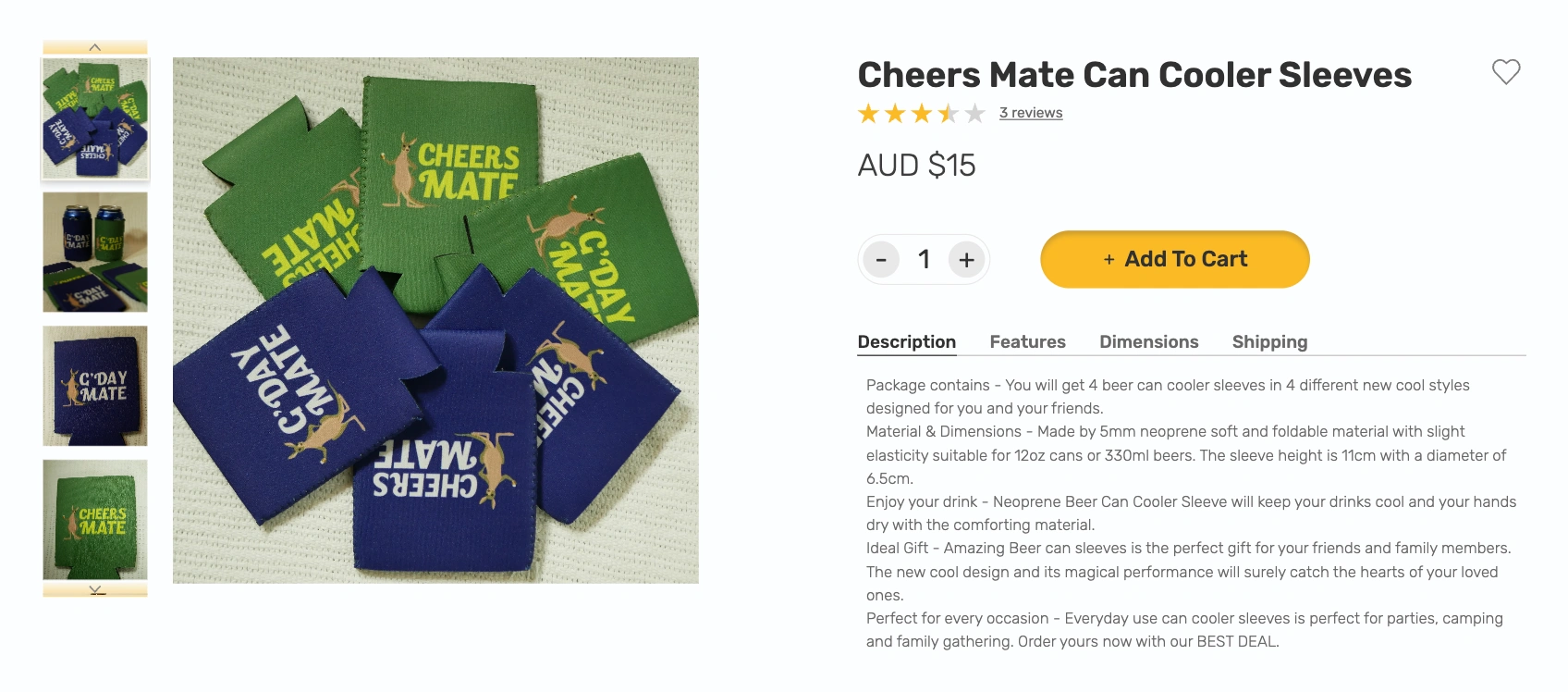Switch to the Features tab
1568x692 pixels.
tap(1027, 342)
